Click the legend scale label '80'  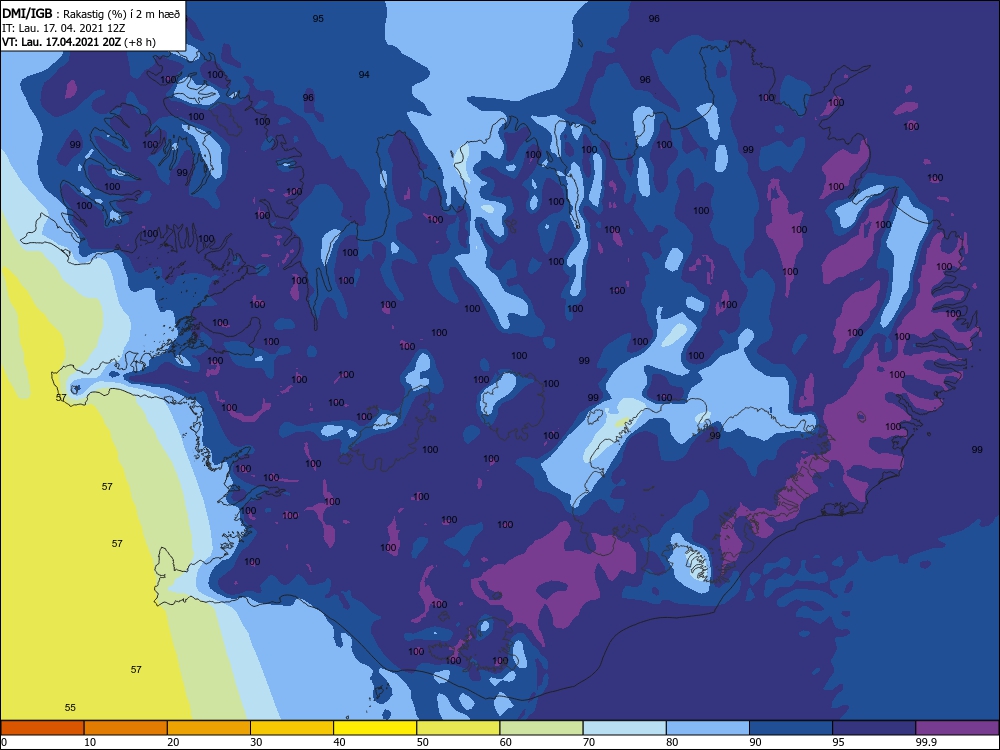coord(672,742)
